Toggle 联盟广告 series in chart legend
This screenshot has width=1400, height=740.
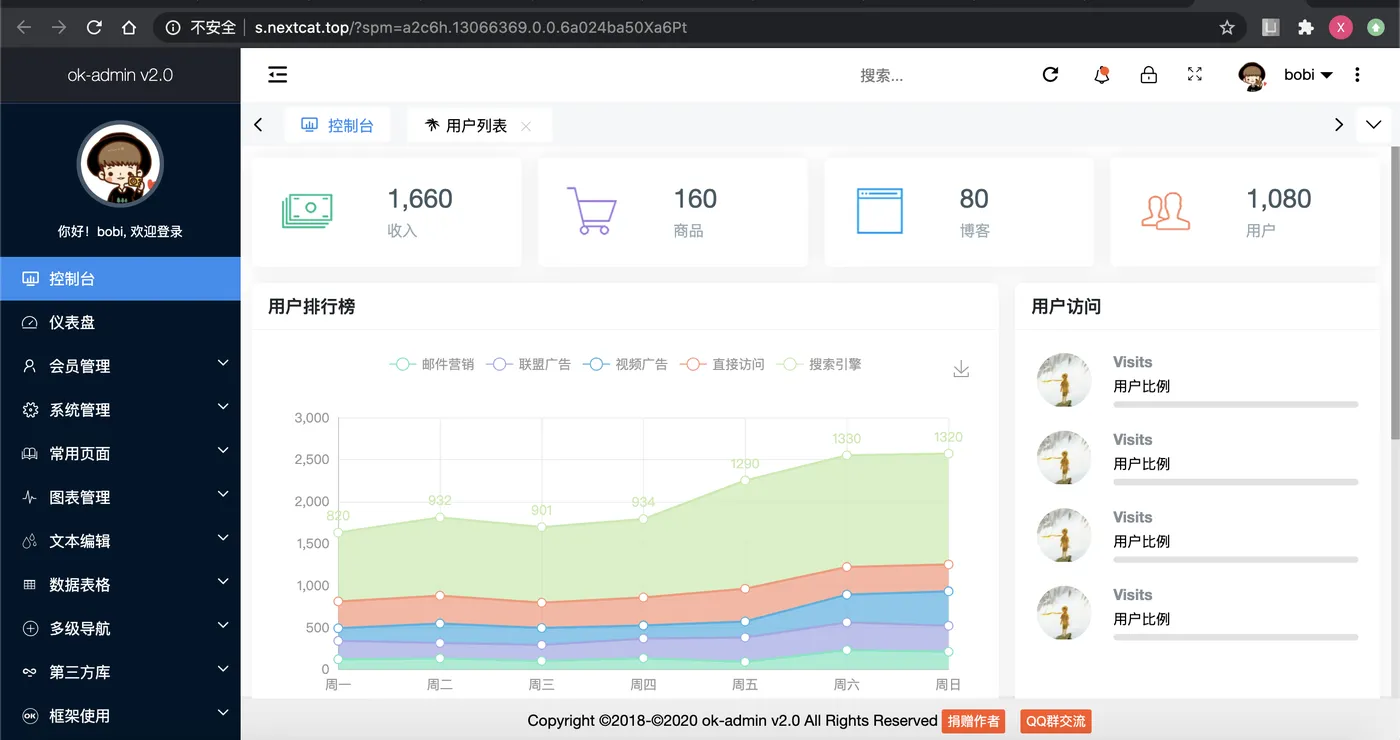click(528, 364)
